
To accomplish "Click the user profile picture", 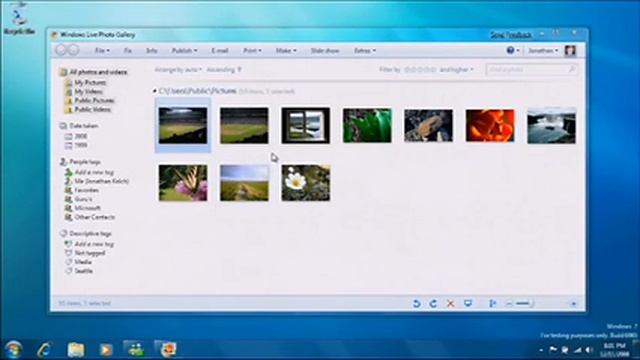I will click(x=570, y=50).
